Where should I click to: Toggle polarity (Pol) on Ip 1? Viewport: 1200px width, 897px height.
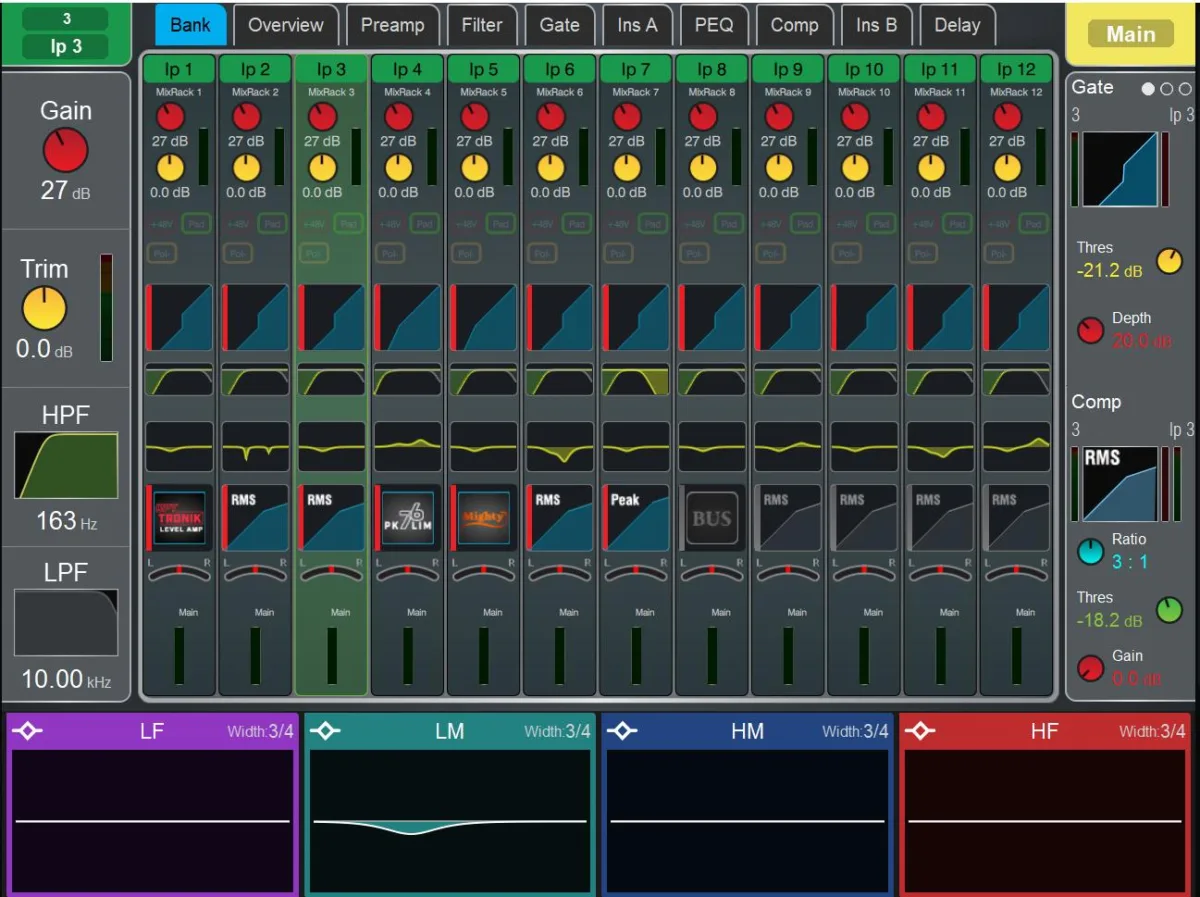tap(161, 254)
